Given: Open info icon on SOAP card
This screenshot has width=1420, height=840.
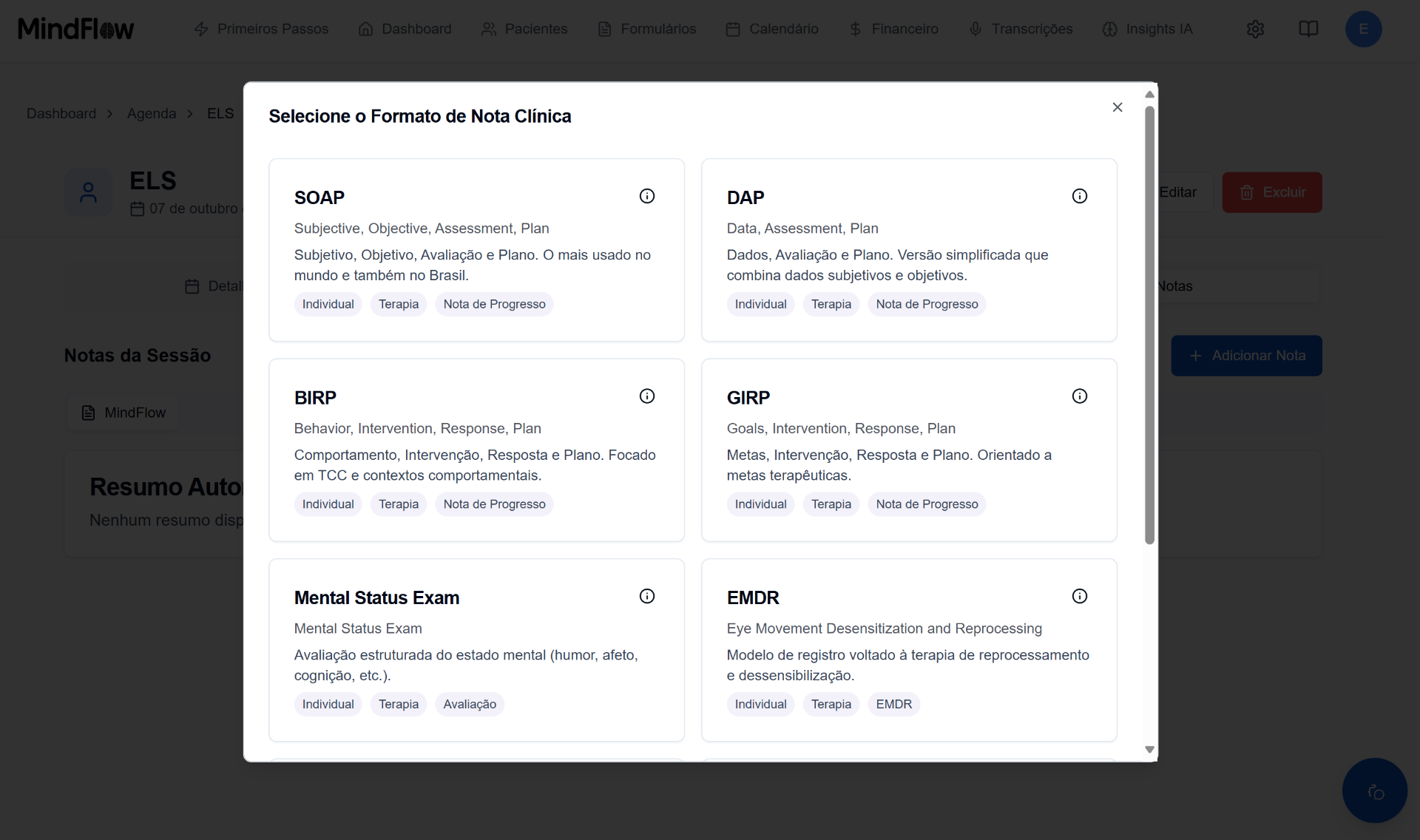Looking at the screenshot, I should tap(647, 196).
